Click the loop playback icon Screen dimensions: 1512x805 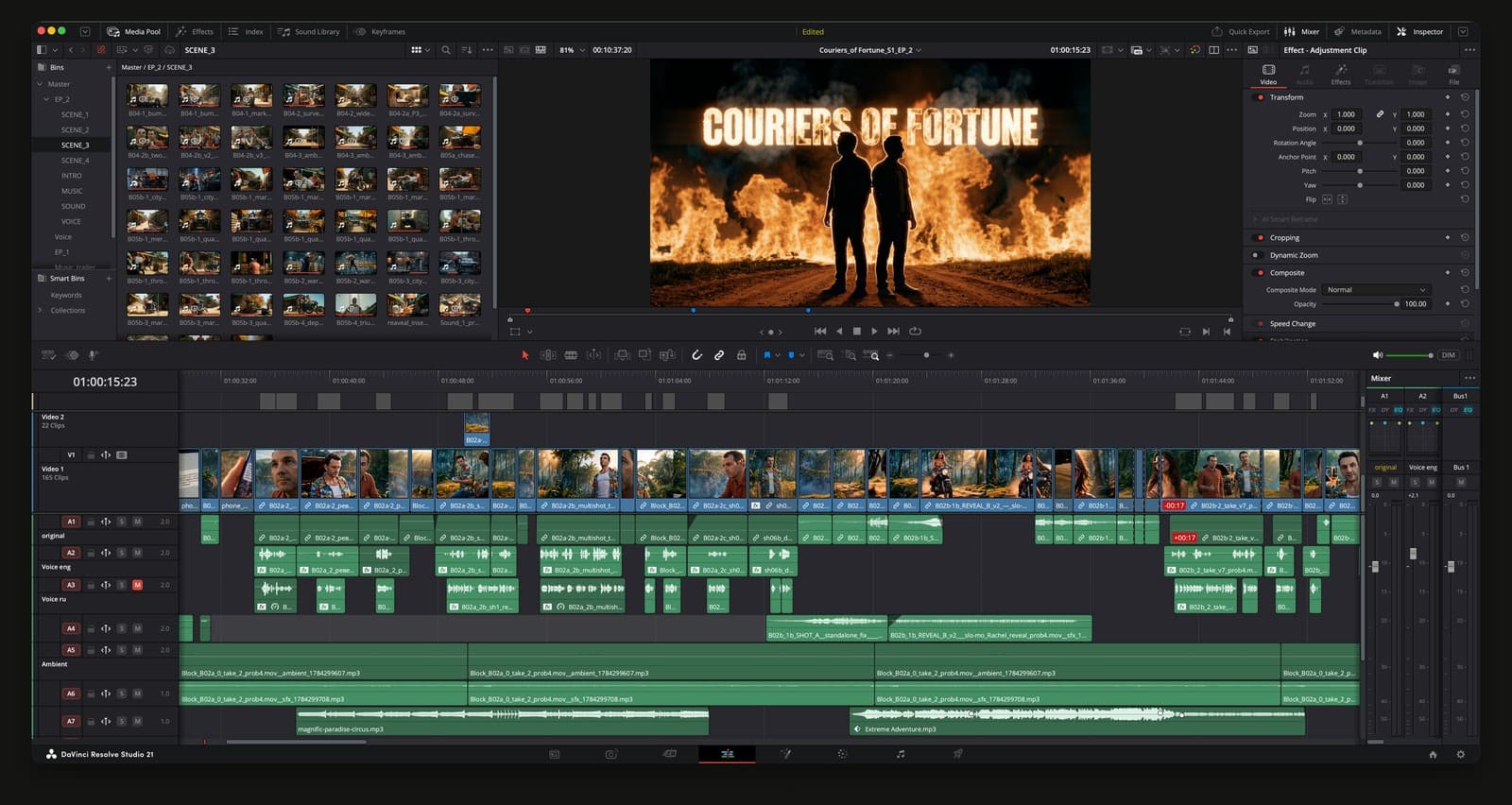915,331
